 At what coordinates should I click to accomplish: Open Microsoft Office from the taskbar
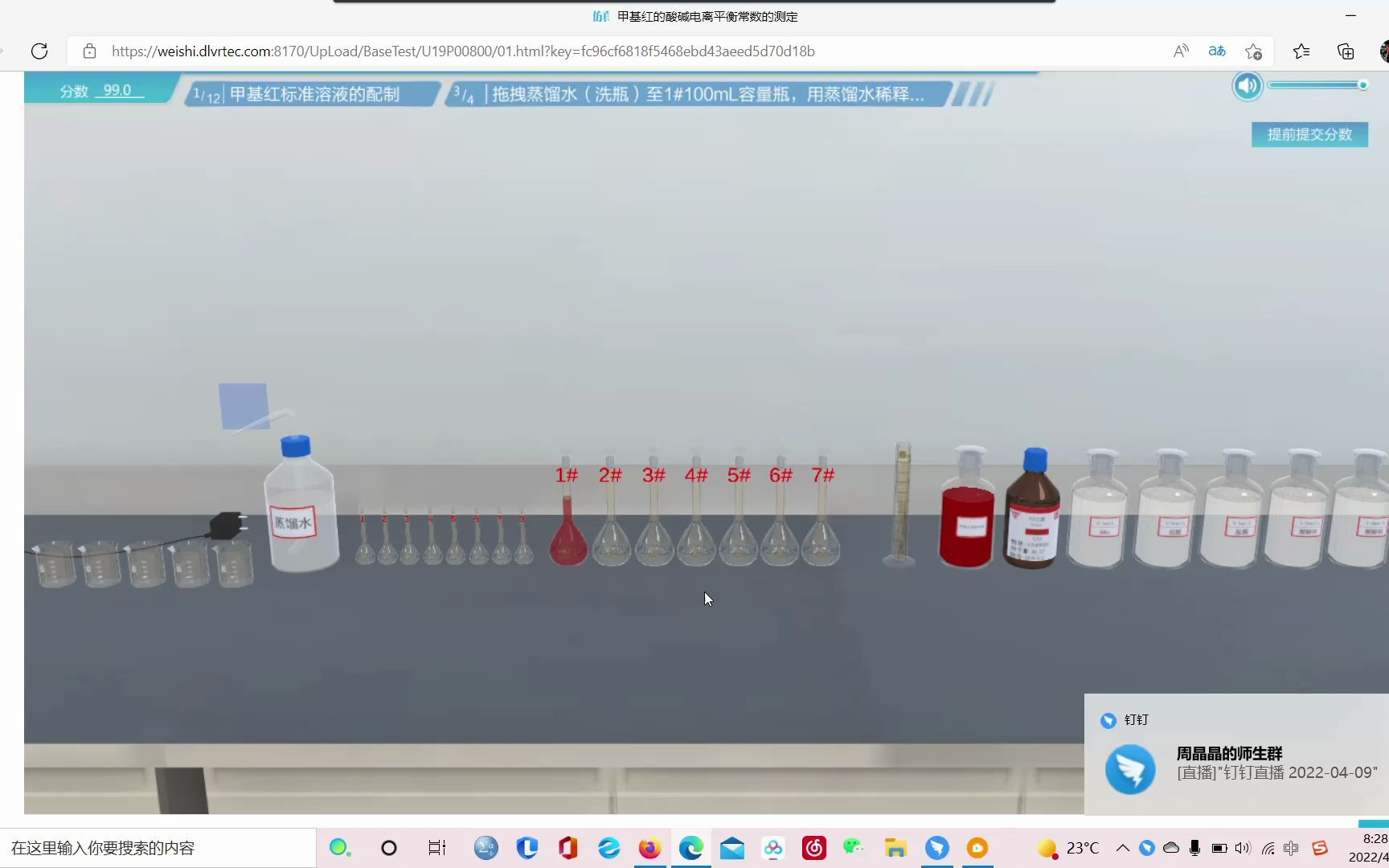[568, 848]
